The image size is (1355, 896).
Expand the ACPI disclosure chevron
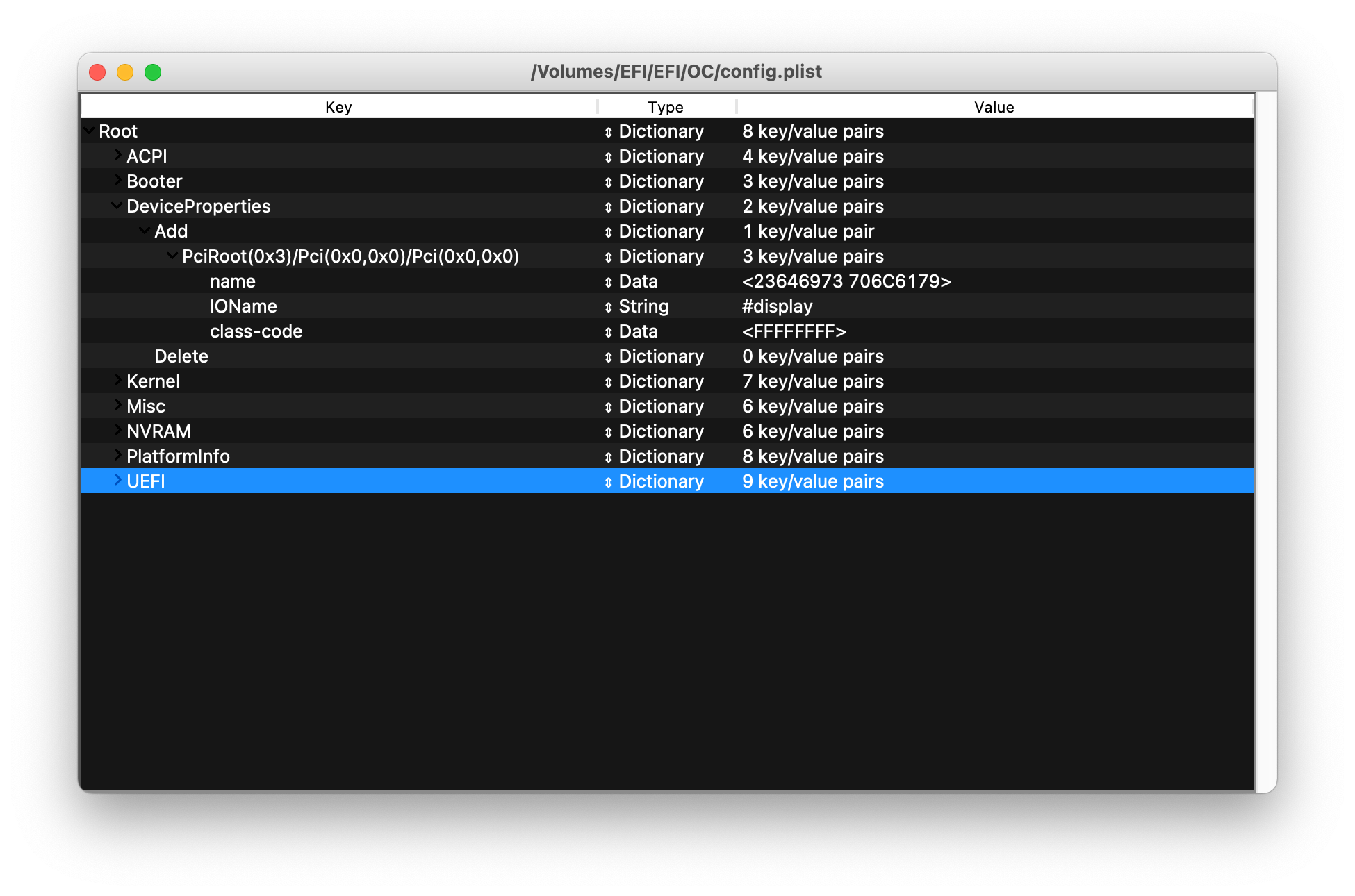coord(117,156)
